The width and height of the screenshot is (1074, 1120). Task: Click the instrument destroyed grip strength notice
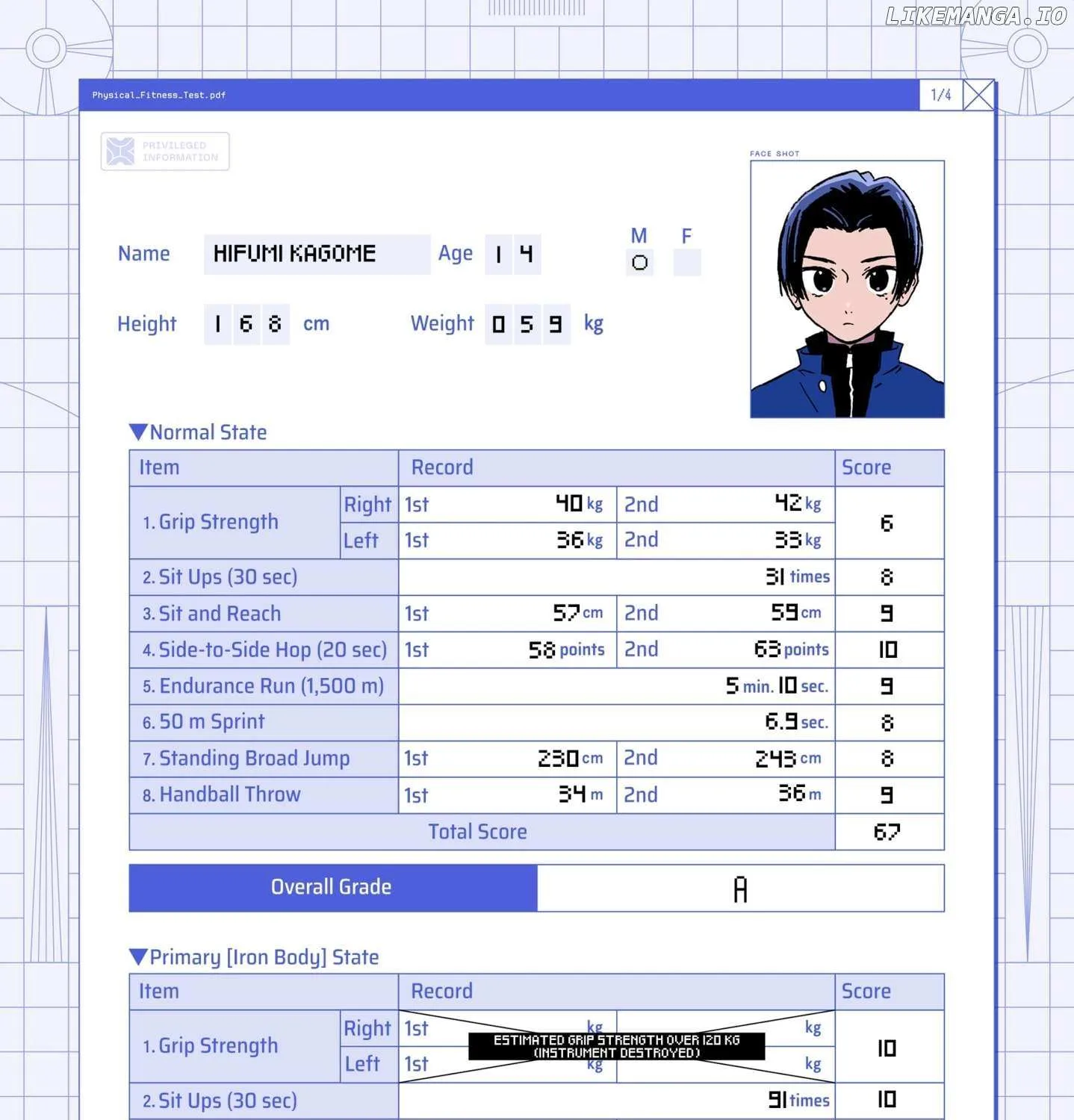coord(617,1046)
